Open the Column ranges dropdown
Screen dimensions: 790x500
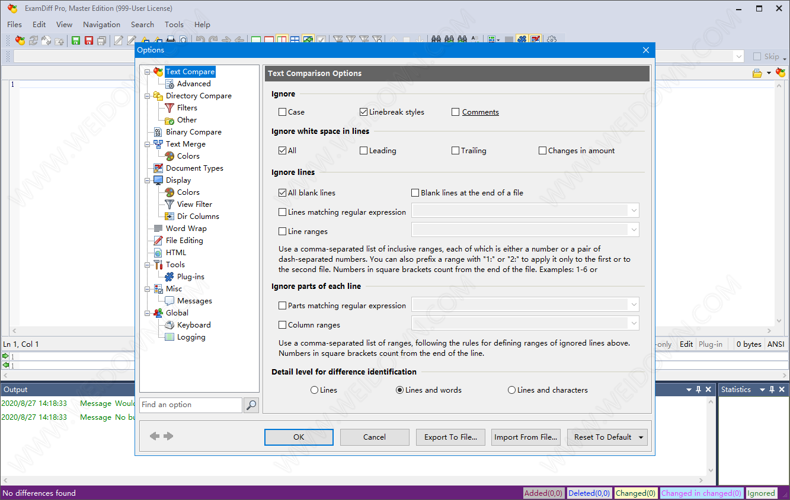pos(634,323)
